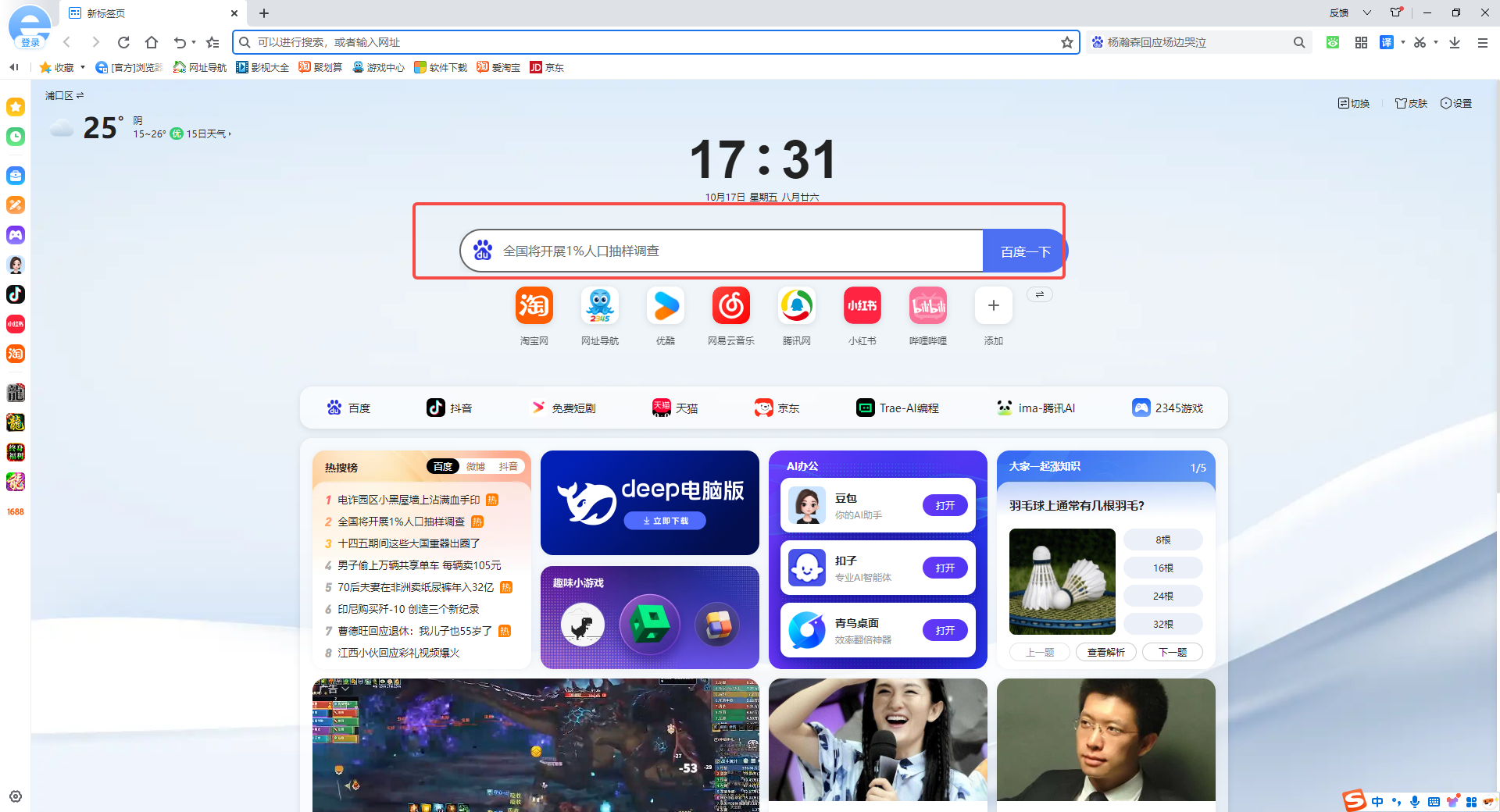Viewport: 1500px width, 812px height.
Task: Open the gamepad game center sidebar icon
Action: click(15, 235)
